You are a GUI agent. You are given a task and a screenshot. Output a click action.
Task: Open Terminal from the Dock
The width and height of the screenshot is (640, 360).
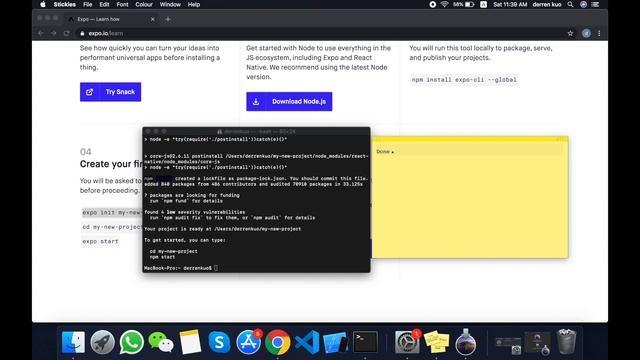pyautogui.click(x=365, y=342)
